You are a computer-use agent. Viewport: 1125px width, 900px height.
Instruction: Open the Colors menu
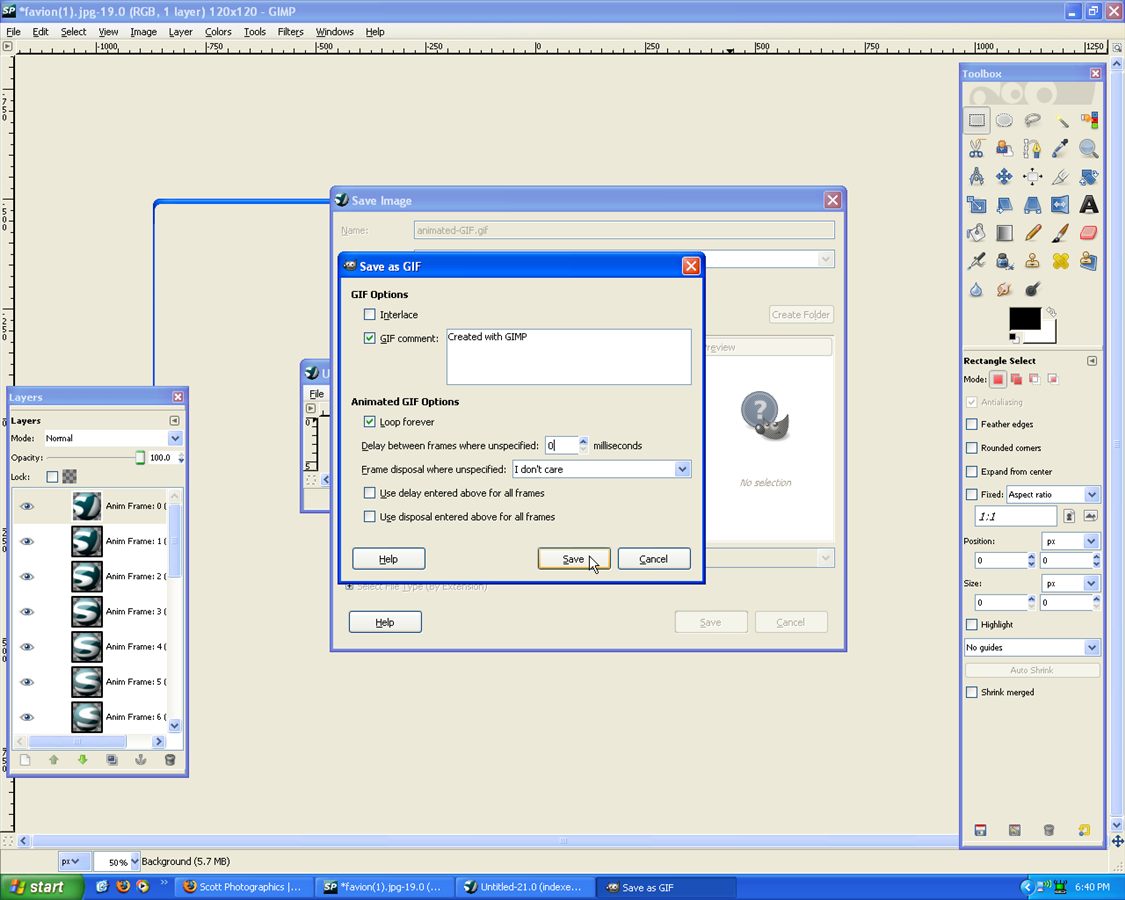tap(218, 32)
